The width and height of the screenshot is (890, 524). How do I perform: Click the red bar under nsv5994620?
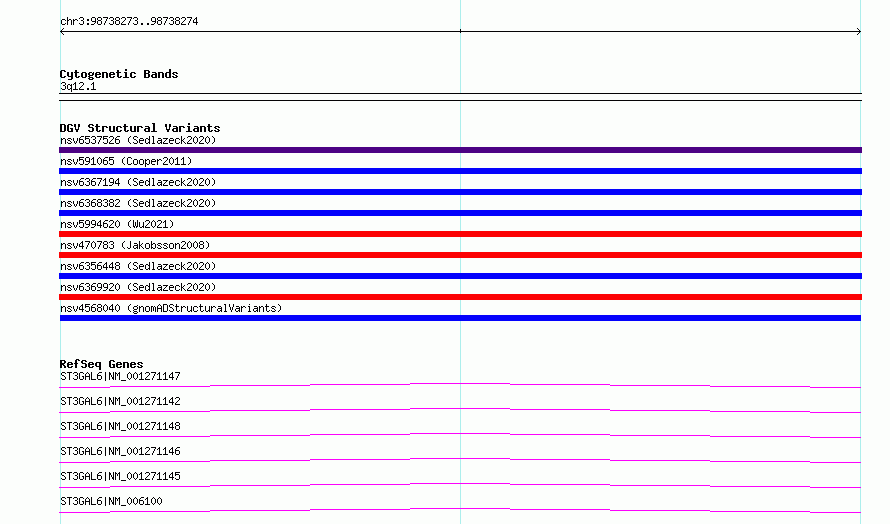click(460, 234)
